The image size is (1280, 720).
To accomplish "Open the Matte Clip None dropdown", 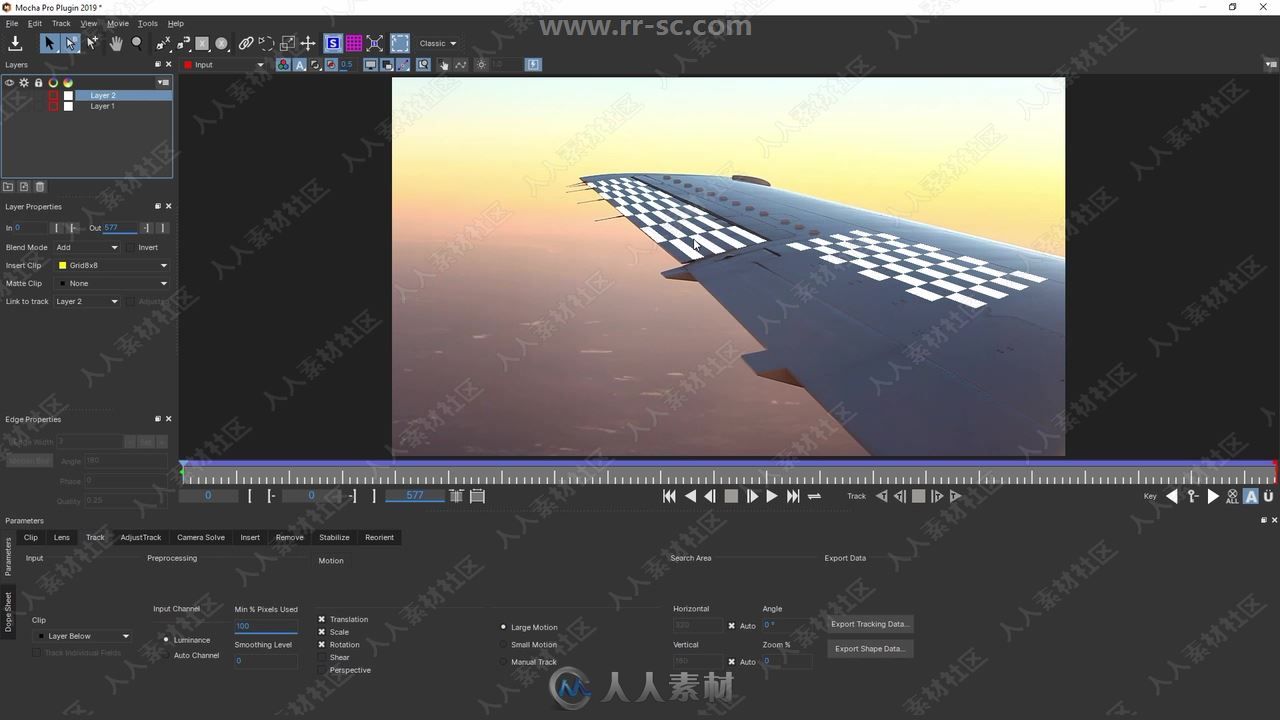I will click(x=113, y=284).
